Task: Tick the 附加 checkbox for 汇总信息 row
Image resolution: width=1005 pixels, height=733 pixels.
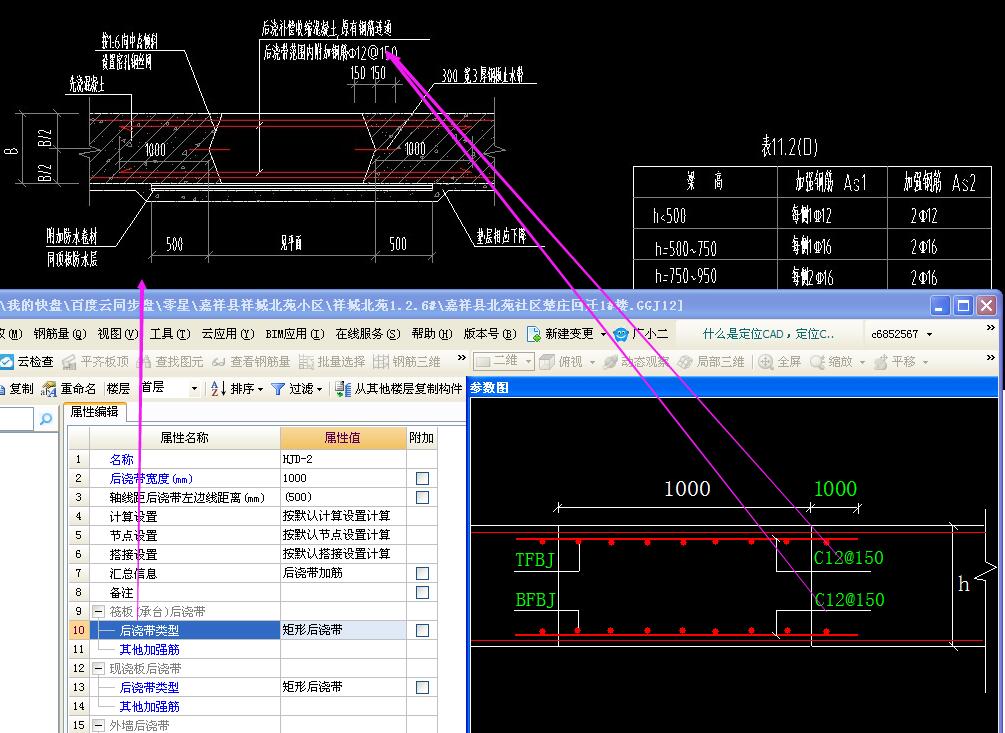Action: pos(422,573)
